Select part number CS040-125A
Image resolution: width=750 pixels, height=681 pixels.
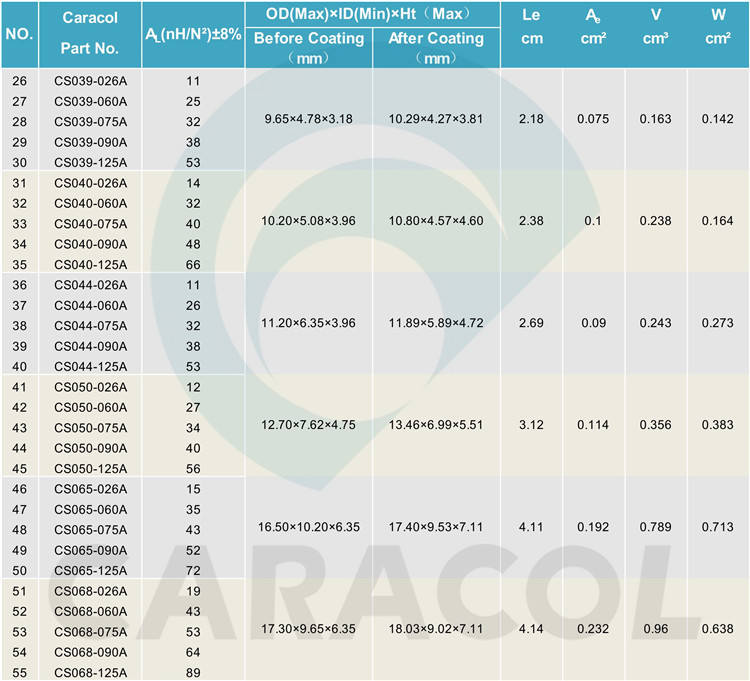coord(90,264)
